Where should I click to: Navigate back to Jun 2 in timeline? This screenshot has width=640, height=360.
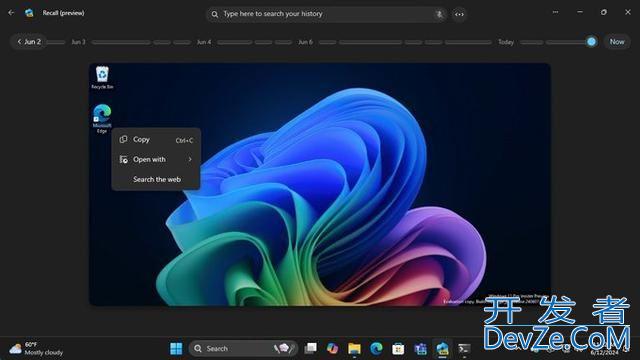29,42
